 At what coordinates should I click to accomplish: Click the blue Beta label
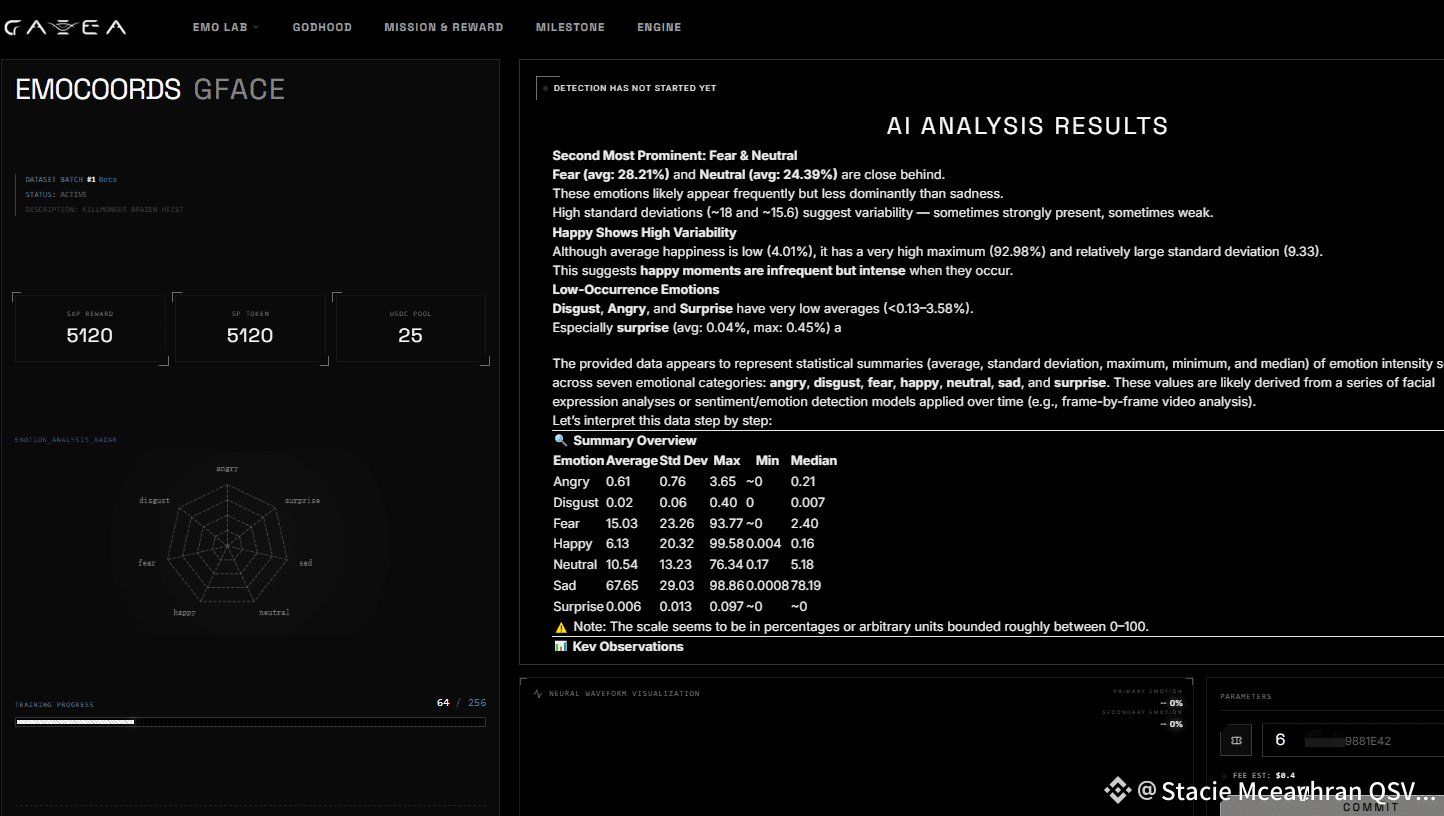(107, 179)
